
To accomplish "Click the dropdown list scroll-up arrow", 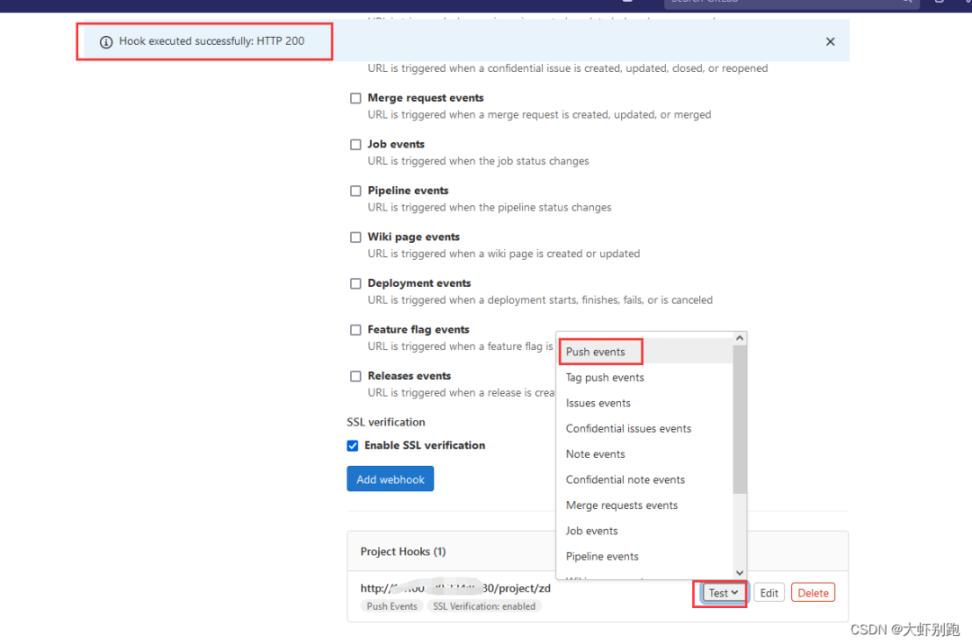I will click(x=740, y=339).
